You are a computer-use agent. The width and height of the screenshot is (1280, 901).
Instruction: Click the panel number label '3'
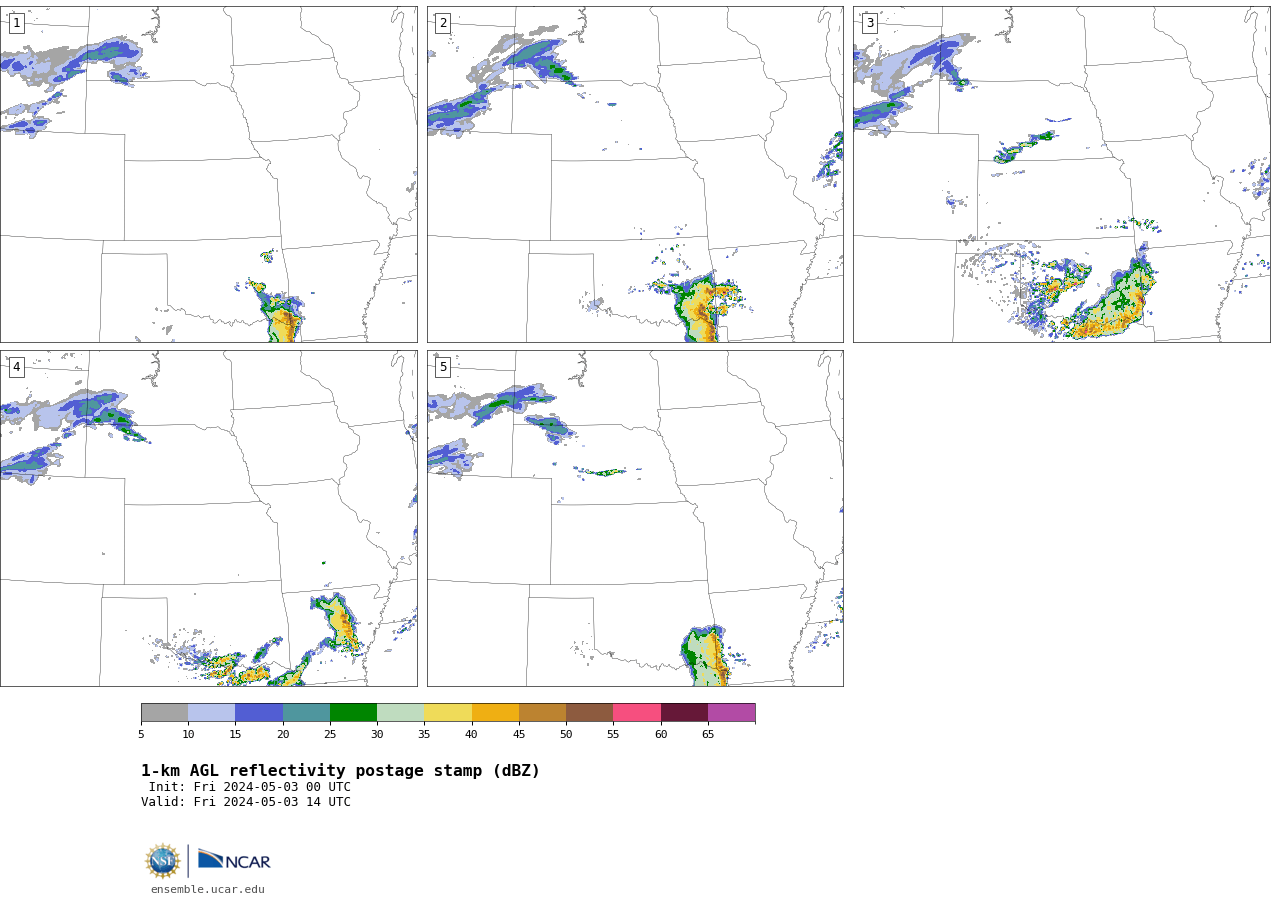(x=870, y=23)
